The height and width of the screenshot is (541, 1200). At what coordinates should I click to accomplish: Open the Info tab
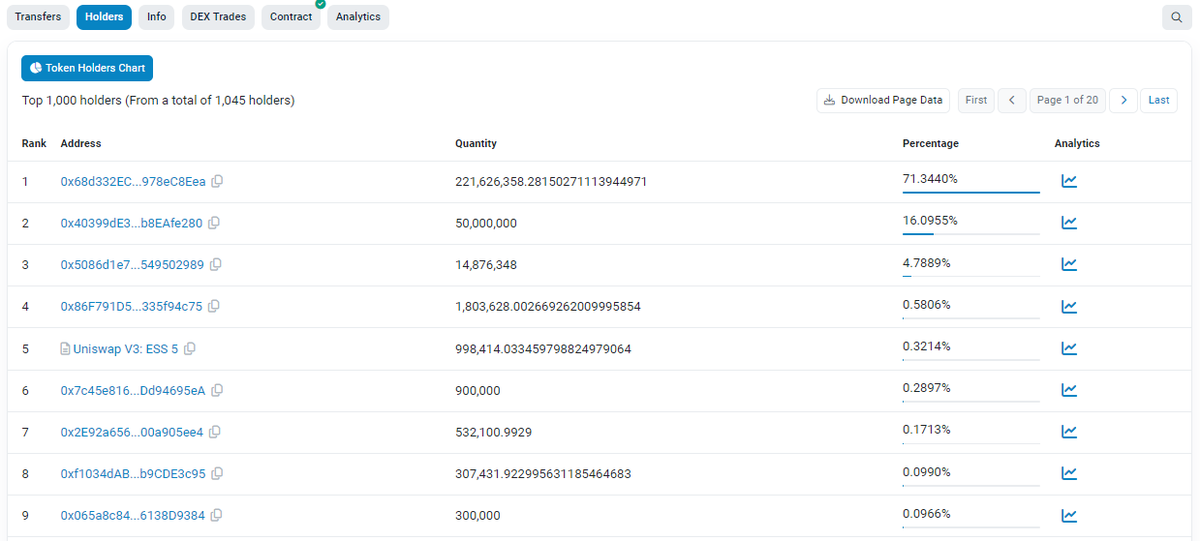pos(157,17)
